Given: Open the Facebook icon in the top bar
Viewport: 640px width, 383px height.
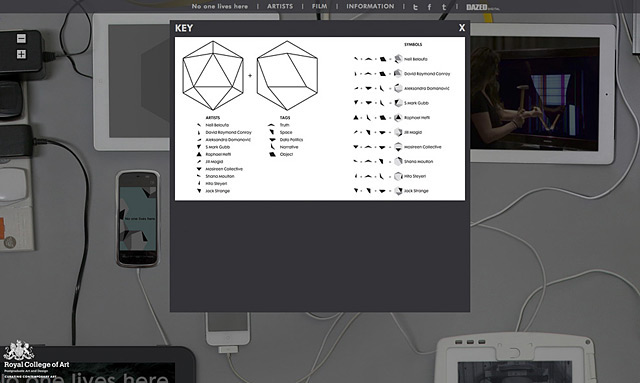Looking at the screenshot, I should click(x=429, y=7).
